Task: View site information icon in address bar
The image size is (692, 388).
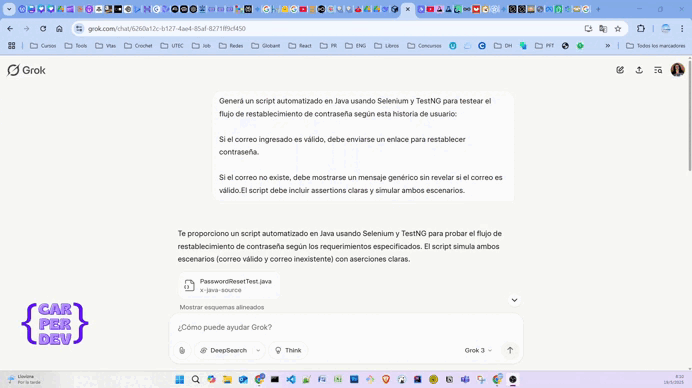Action: tap(79, 29)
